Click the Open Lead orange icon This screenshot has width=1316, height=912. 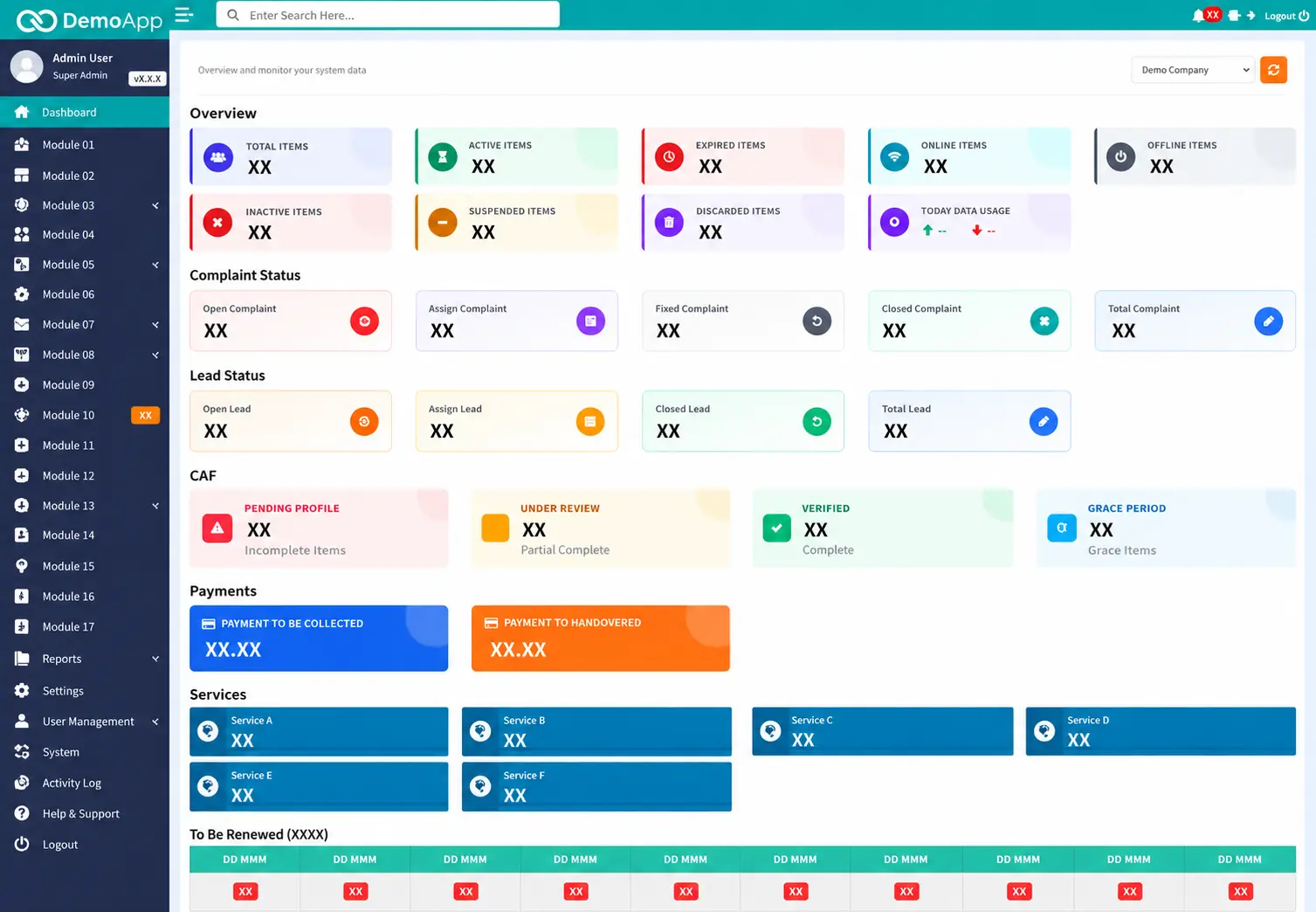(364, 422)
